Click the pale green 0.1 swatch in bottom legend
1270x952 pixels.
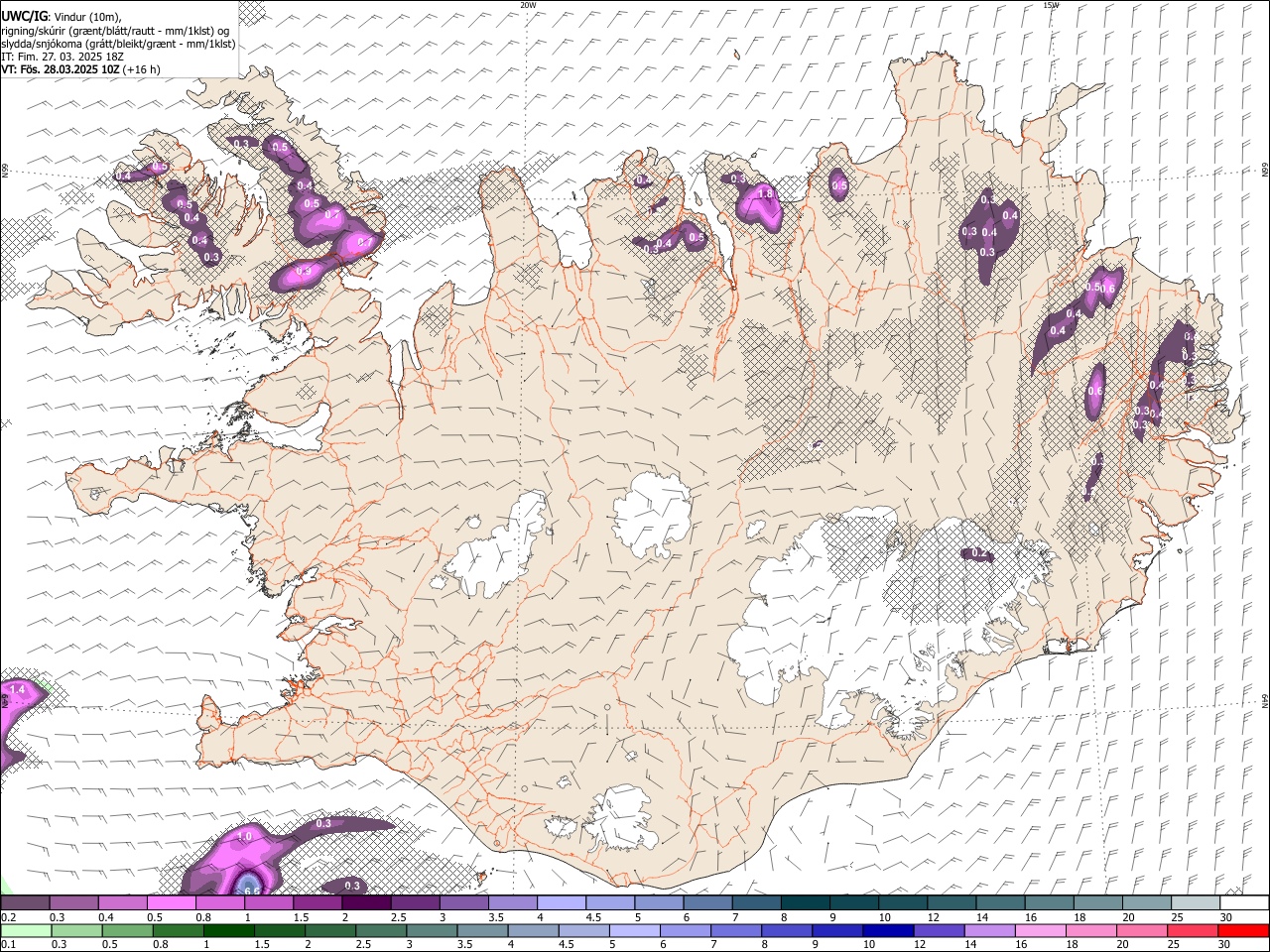coord(25,930)
